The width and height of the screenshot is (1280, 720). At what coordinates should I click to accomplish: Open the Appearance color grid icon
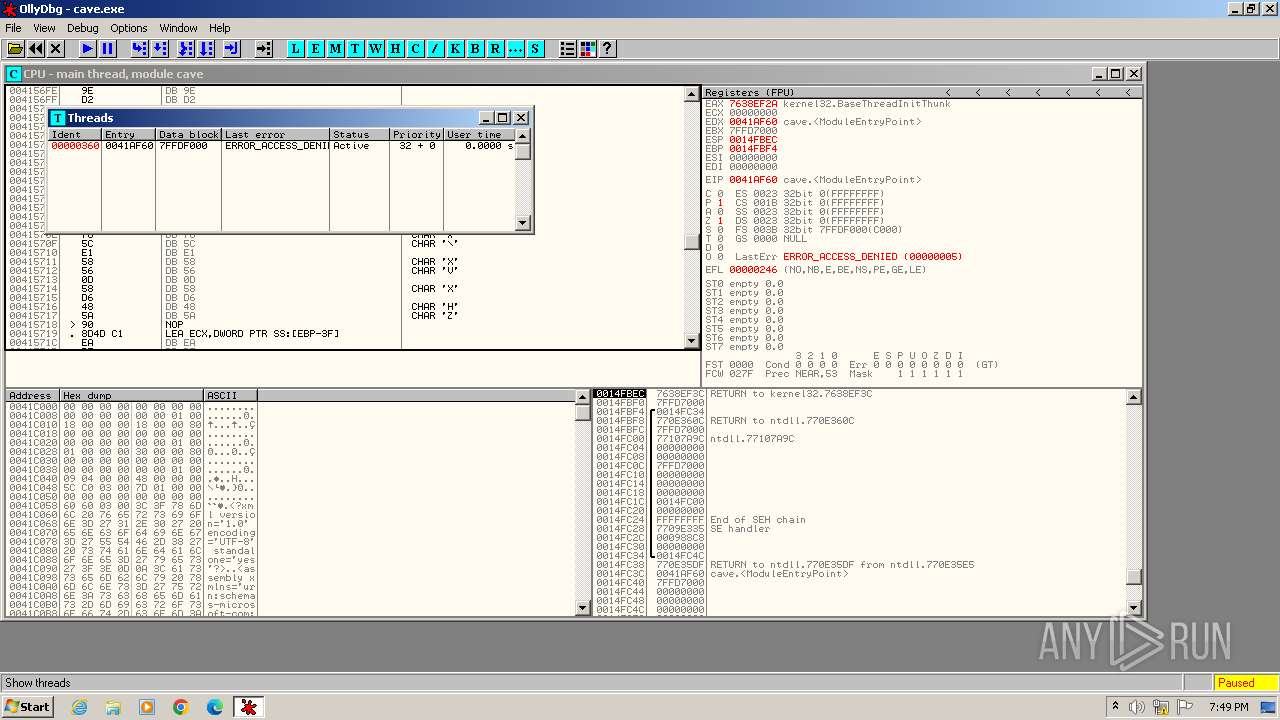point(588,48)
